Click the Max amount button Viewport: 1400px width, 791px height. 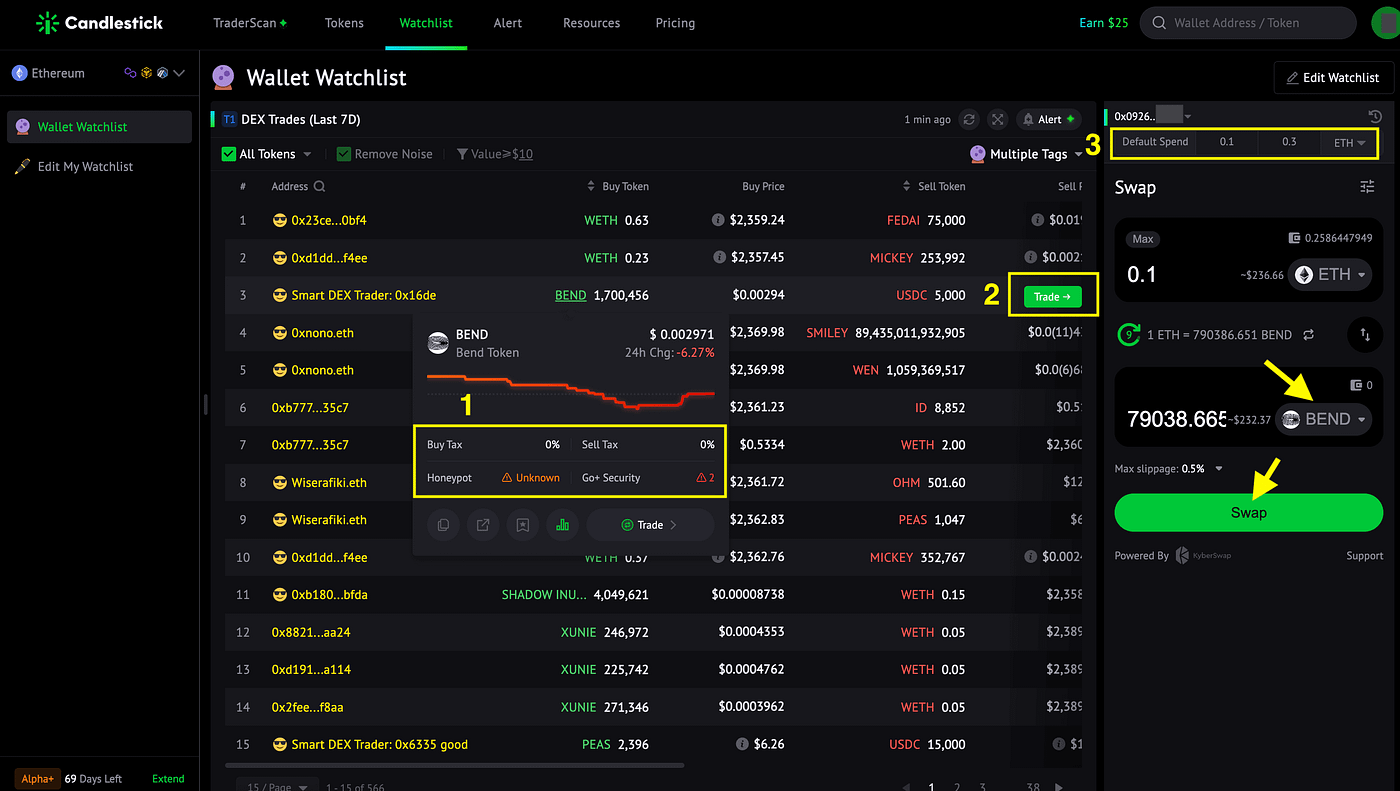coord(1143,239)
